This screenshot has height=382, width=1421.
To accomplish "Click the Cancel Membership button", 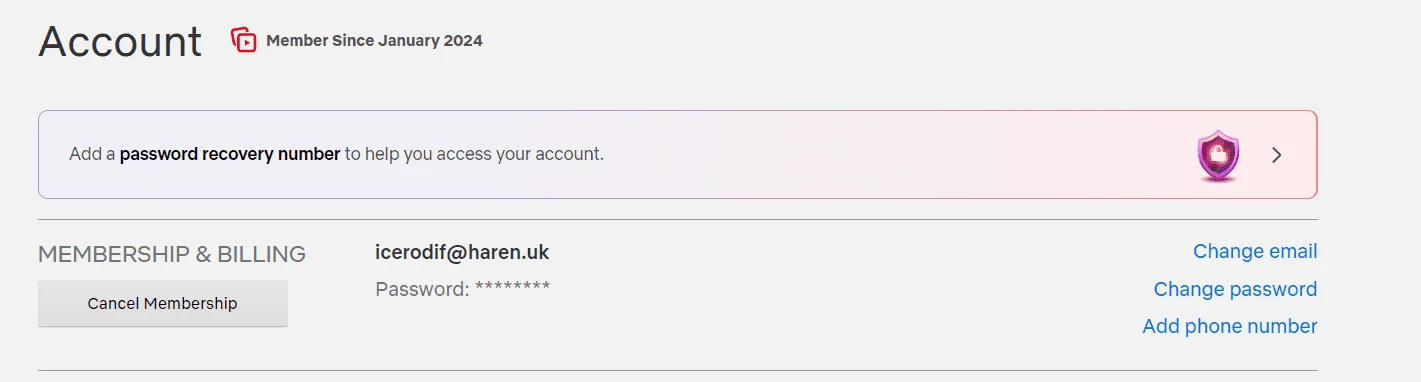I will coord(163,303).
